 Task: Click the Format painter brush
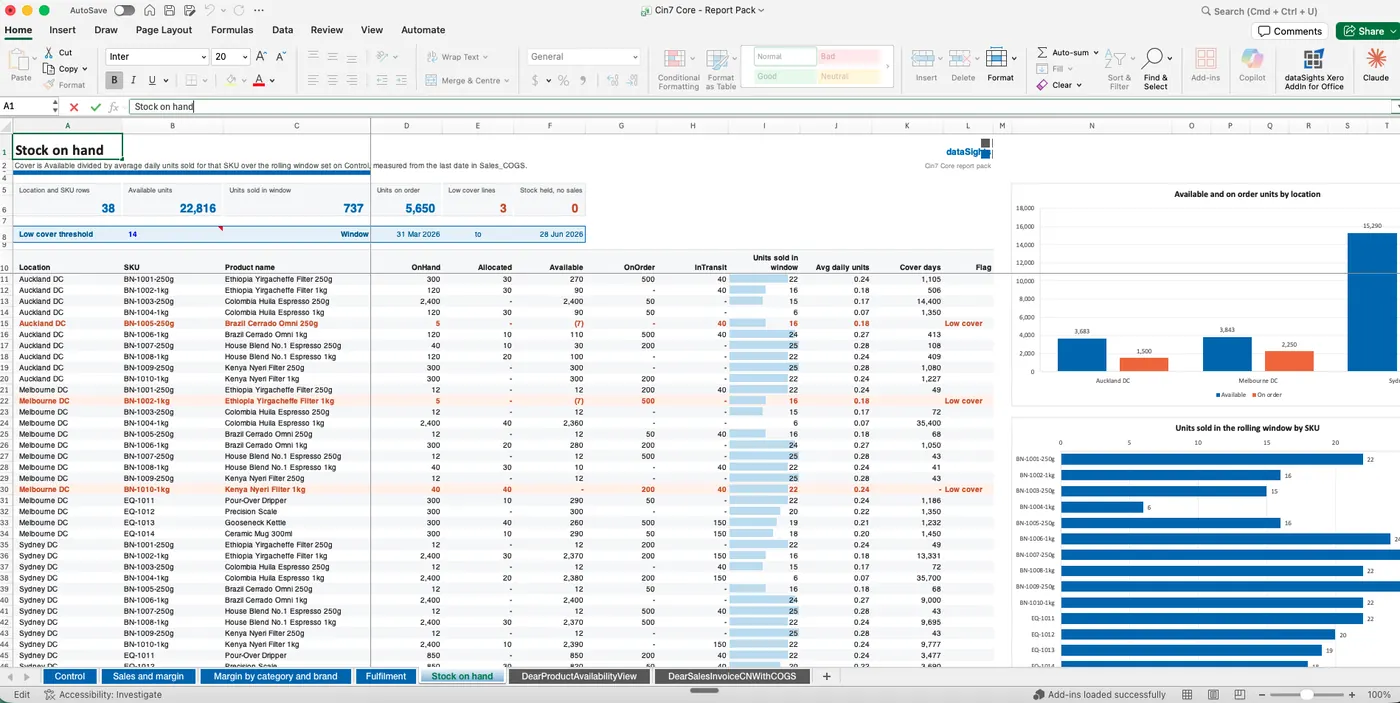(47, 85)
